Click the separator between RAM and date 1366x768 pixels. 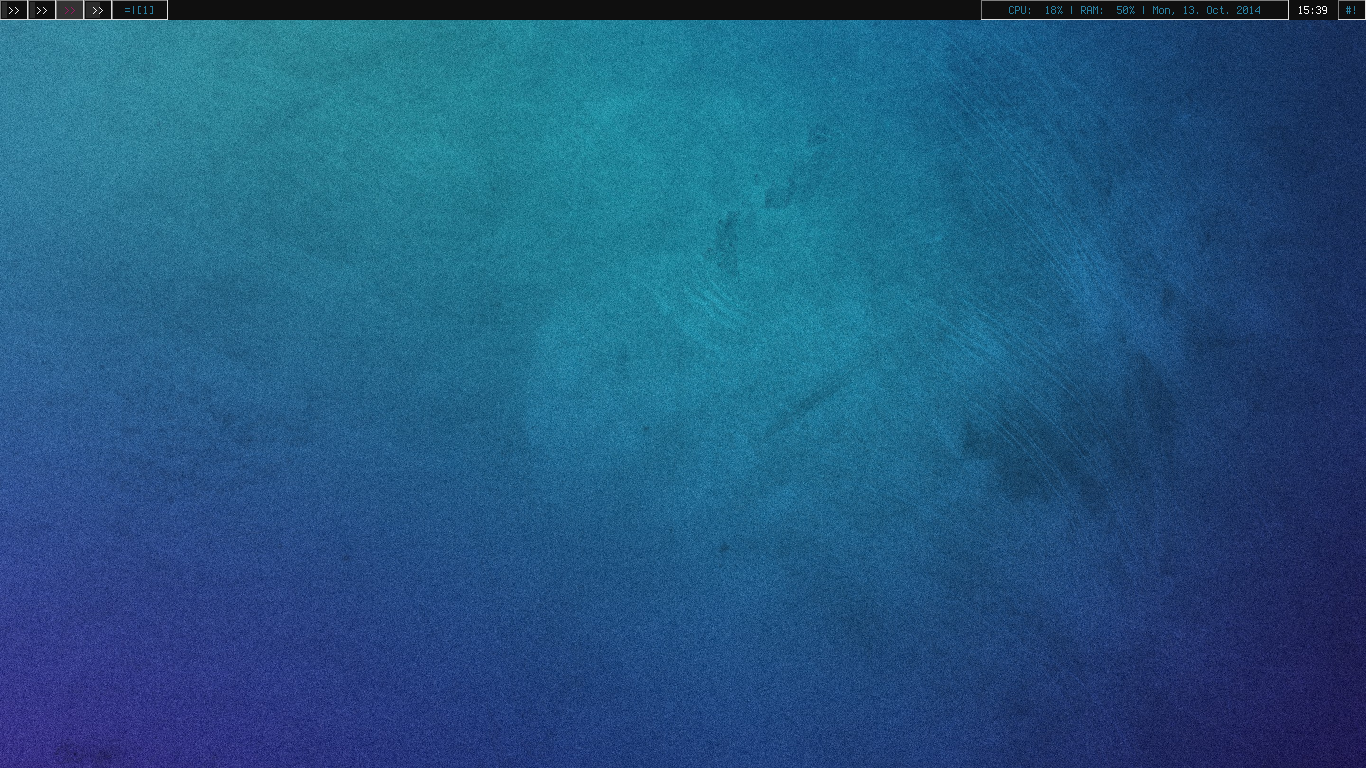click(1143, 10)
